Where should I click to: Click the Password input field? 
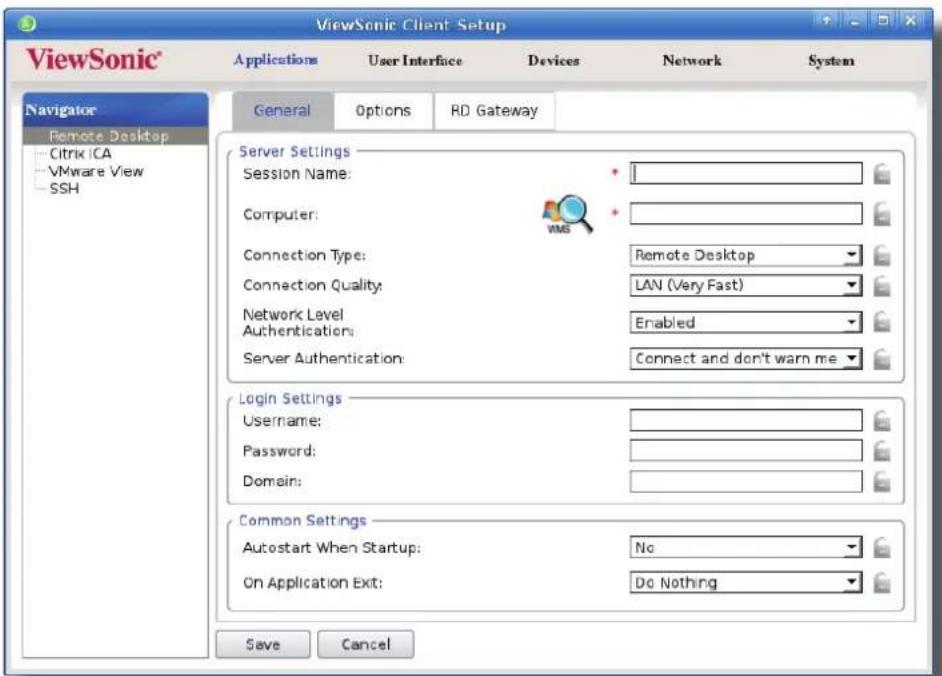click(x=746, y=451)
